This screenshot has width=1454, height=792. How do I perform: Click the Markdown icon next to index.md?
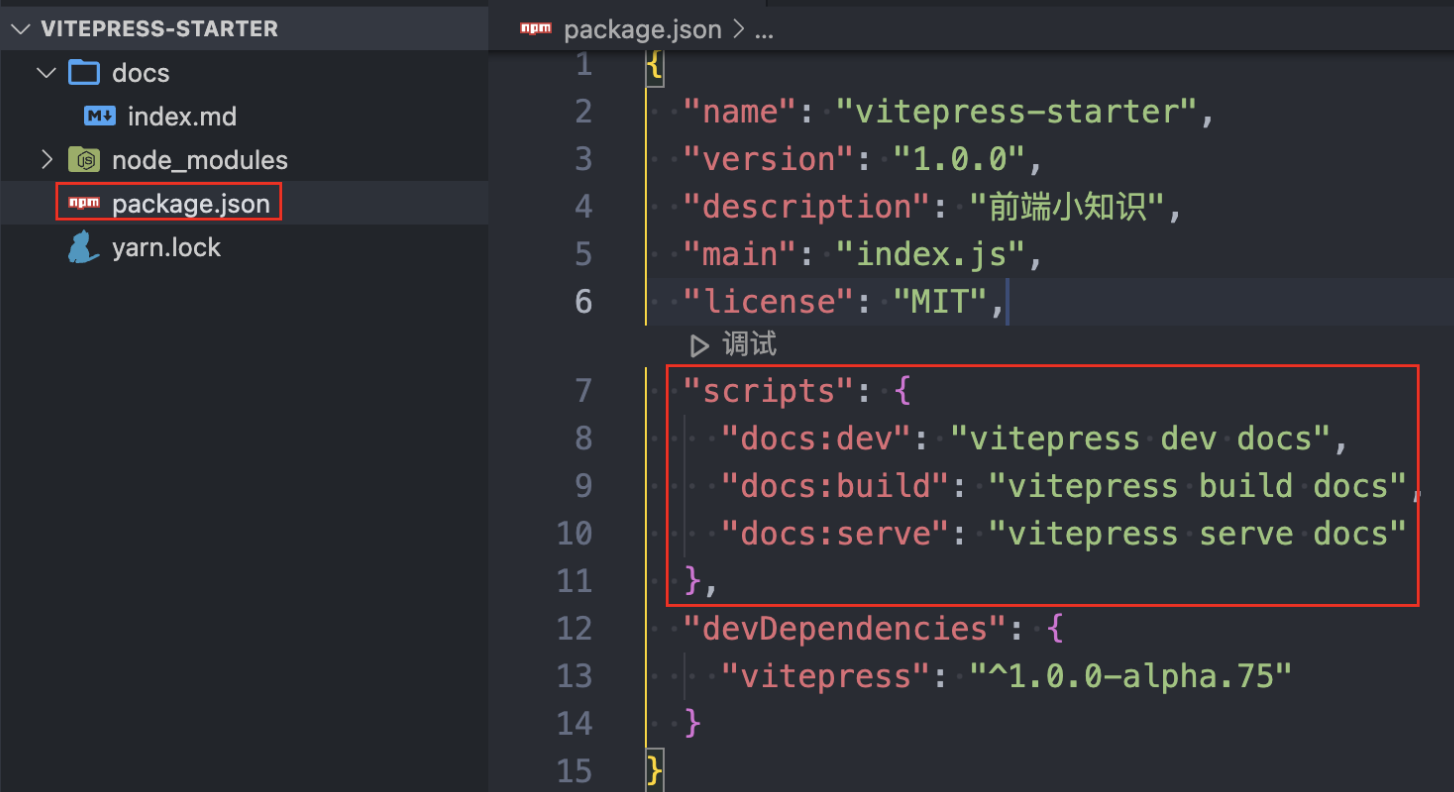pyautogui.click(x=100, y=116)
